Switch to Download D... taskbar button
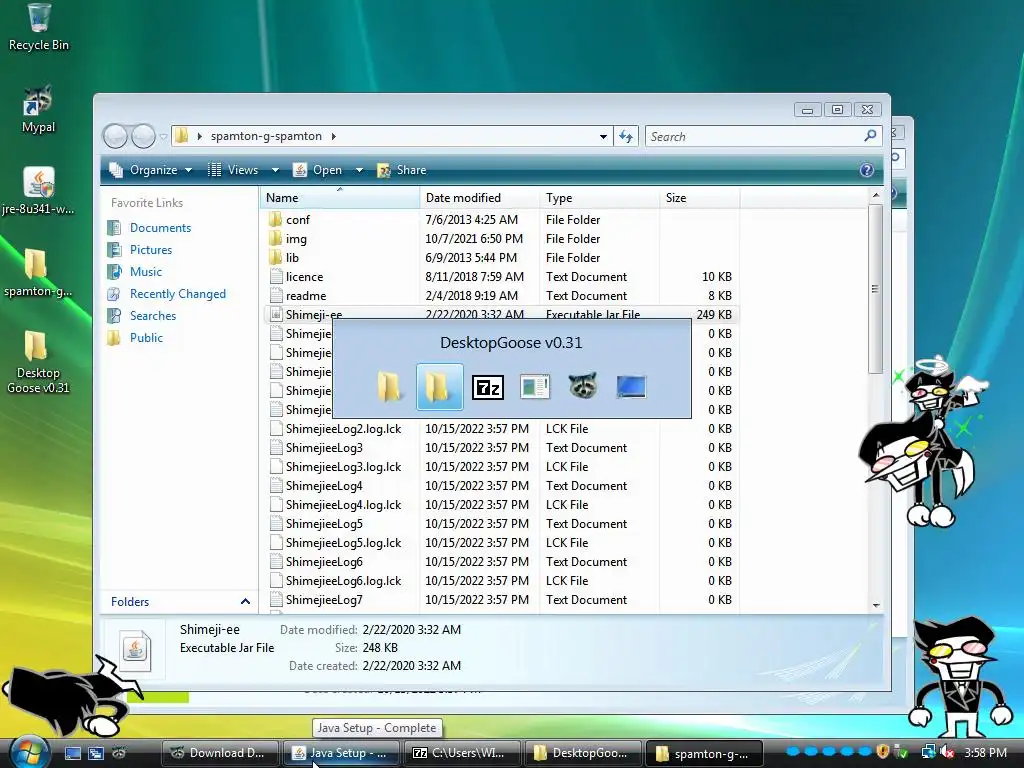Viewport: 1024px width, 768px height. click(220, 753)
